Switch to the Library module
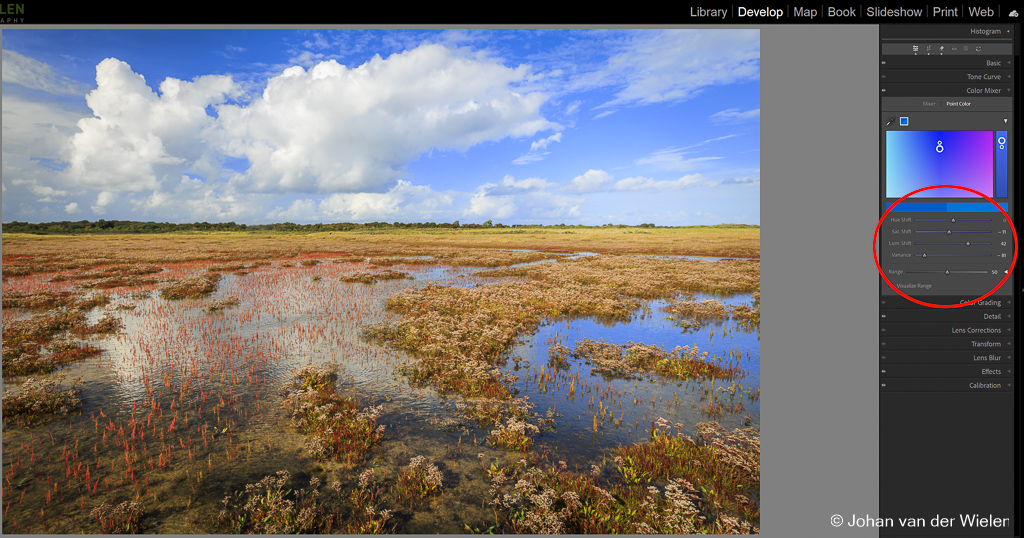The image size is (1024, 538). pos(708,12)
